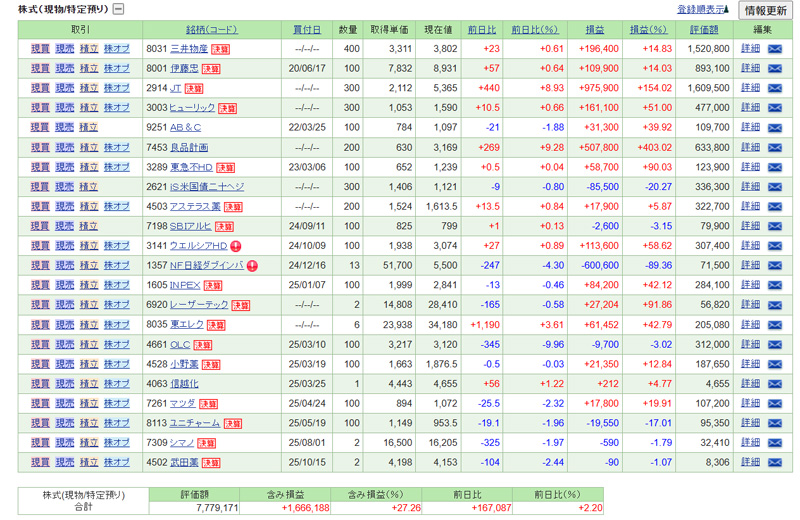Click the mail icon in the 三井物産 row

click(774, 49)
